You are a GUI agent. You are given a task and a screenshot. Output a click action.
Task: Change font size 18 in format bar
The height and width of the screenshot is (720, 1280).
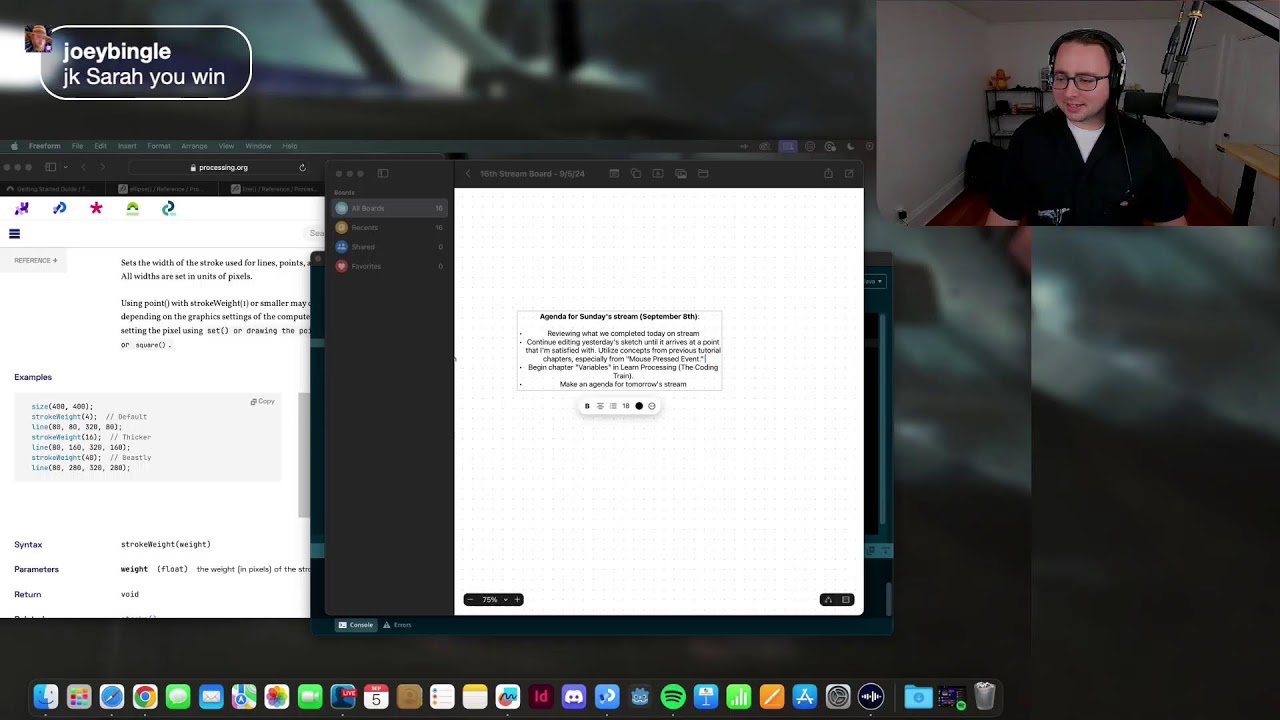(x=626, y=406)
